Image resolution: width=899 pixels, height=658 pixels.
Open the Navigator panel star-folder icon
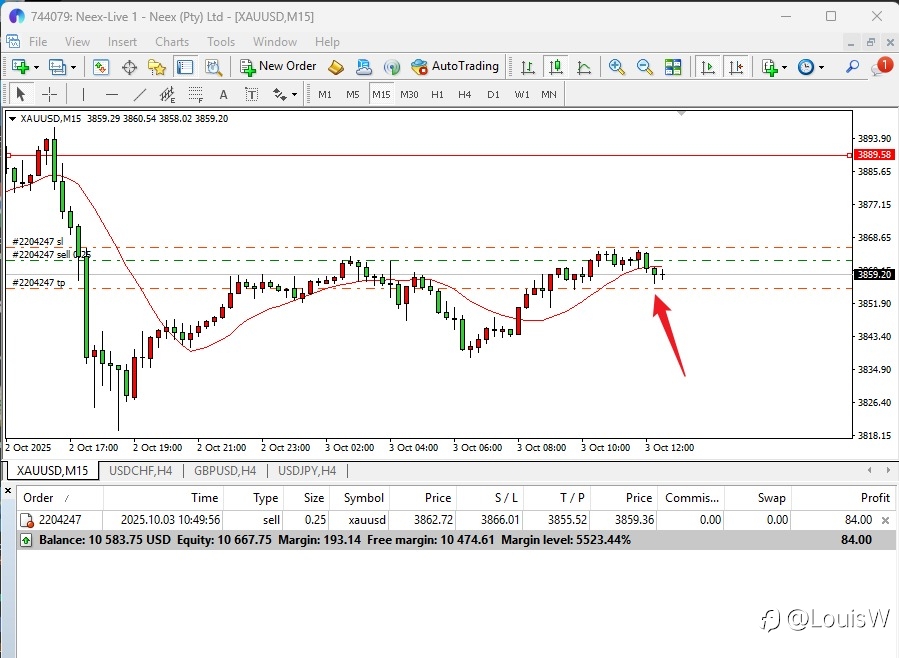click(x=157, y=67)
